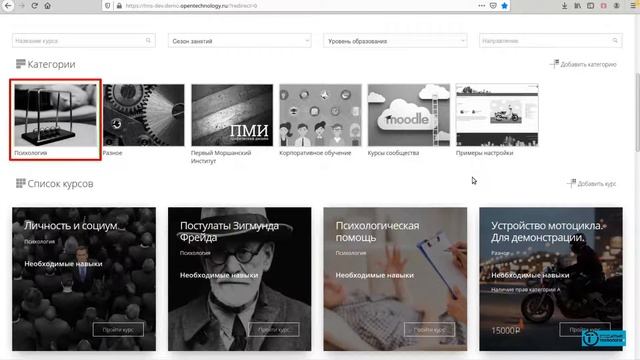640x360 pixels.
Task: Open the Психологическая помощь course title
Action: click(x=377, y=231)
